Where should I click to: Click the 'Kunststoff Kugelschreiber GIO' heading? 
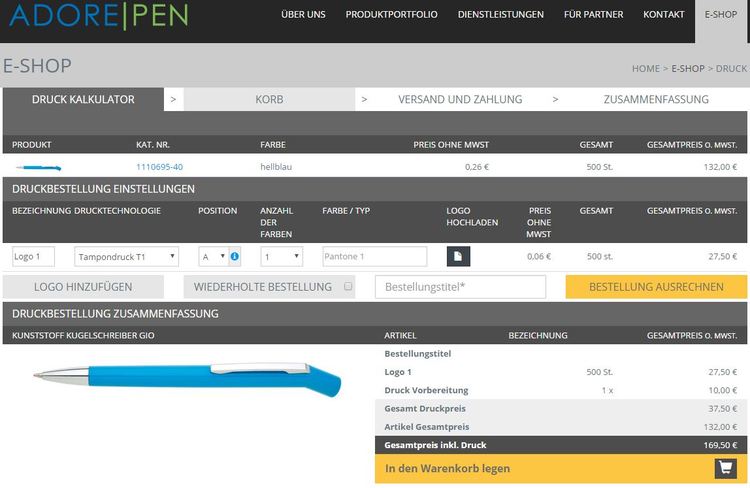click(x=83, y=335)
